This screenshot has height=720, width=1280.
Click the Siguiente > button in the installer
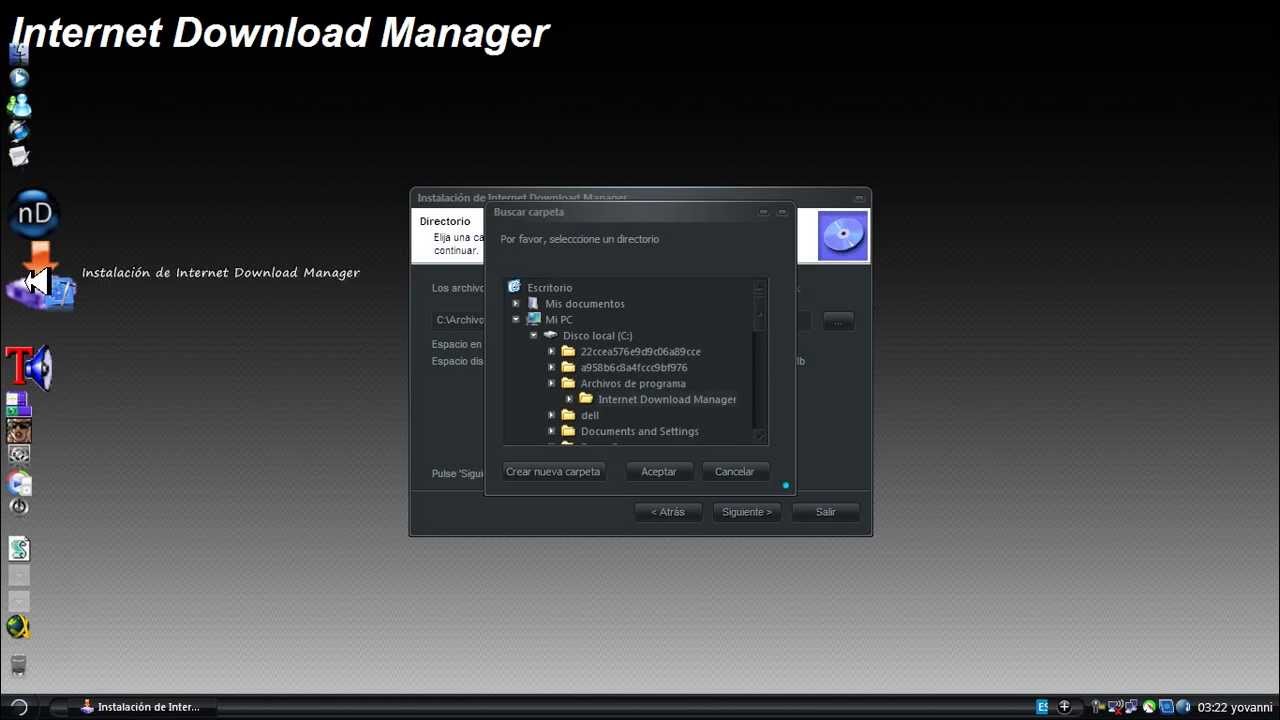(x=747, y=512)
